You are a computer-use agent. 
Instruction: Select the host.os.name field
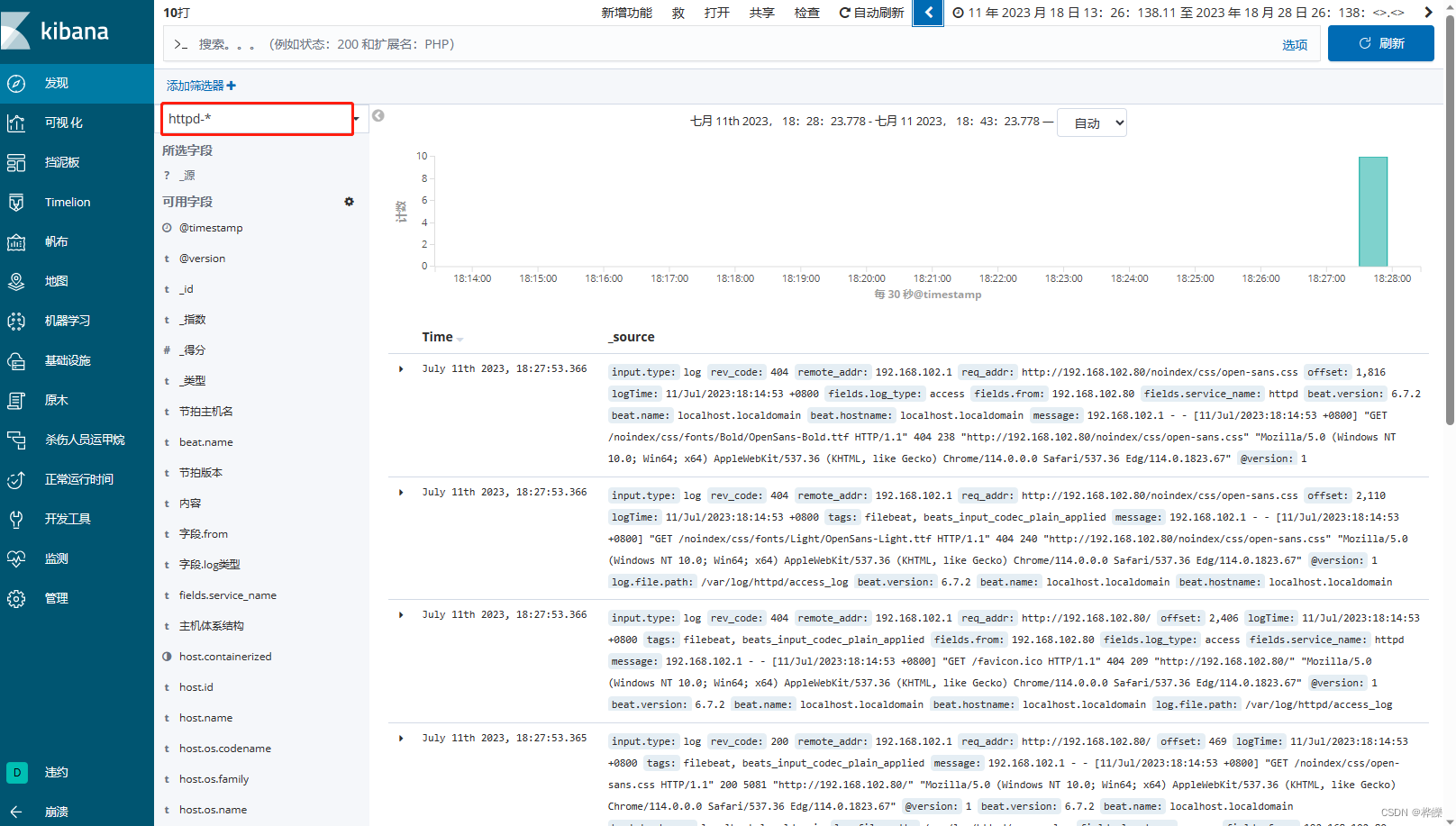(x=213, y=810)
